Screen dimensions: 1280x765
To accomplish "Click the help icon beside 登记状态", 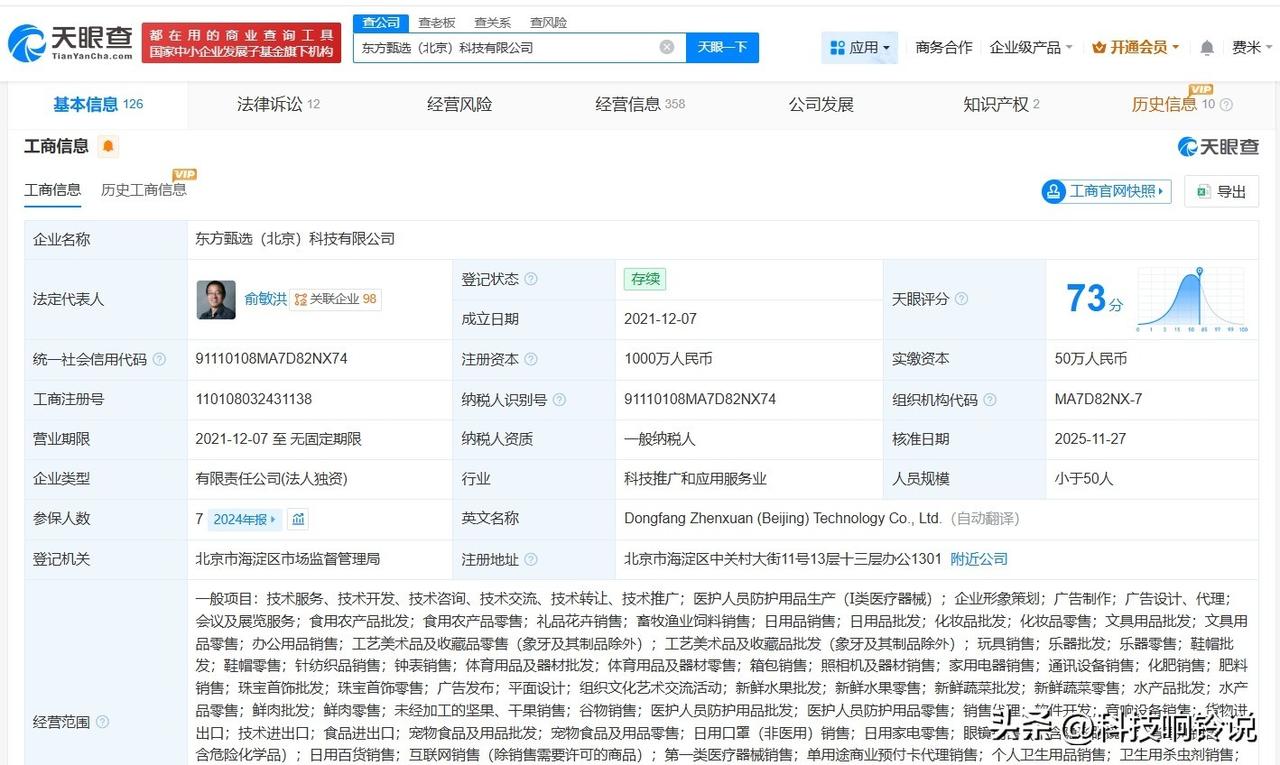I will point(531,279).
